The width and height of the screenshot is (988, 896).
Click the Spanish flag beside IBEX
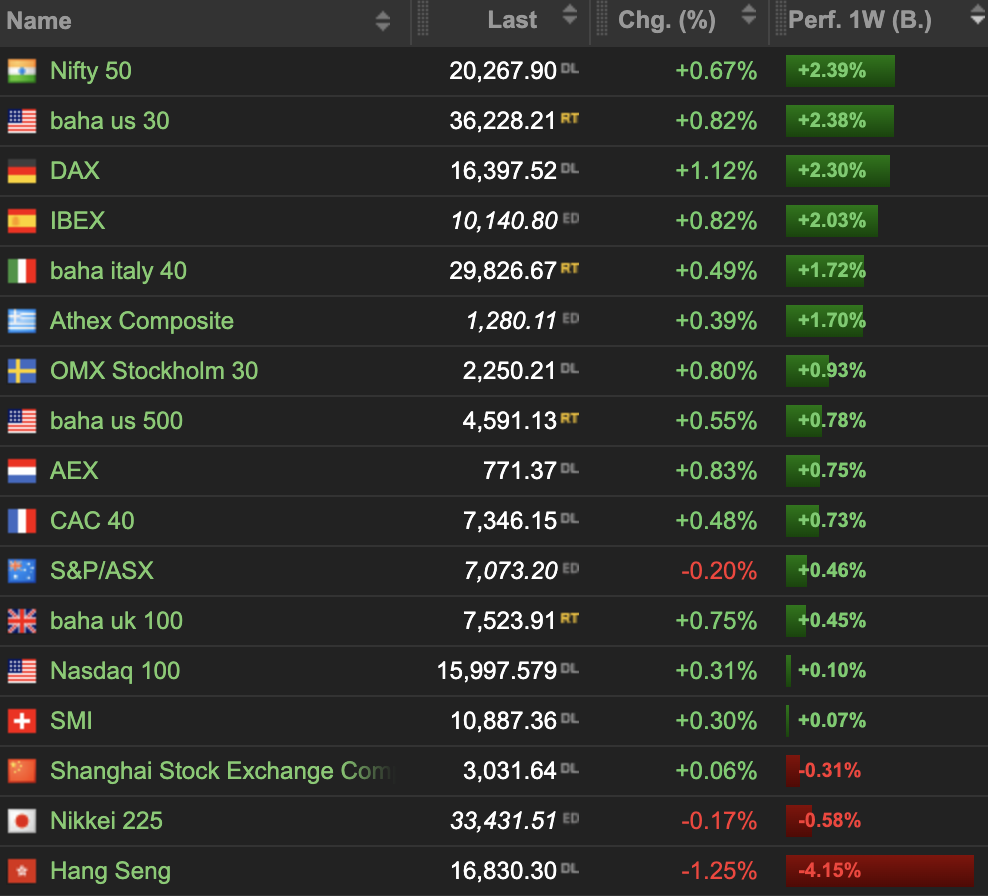tap(22, 221)
